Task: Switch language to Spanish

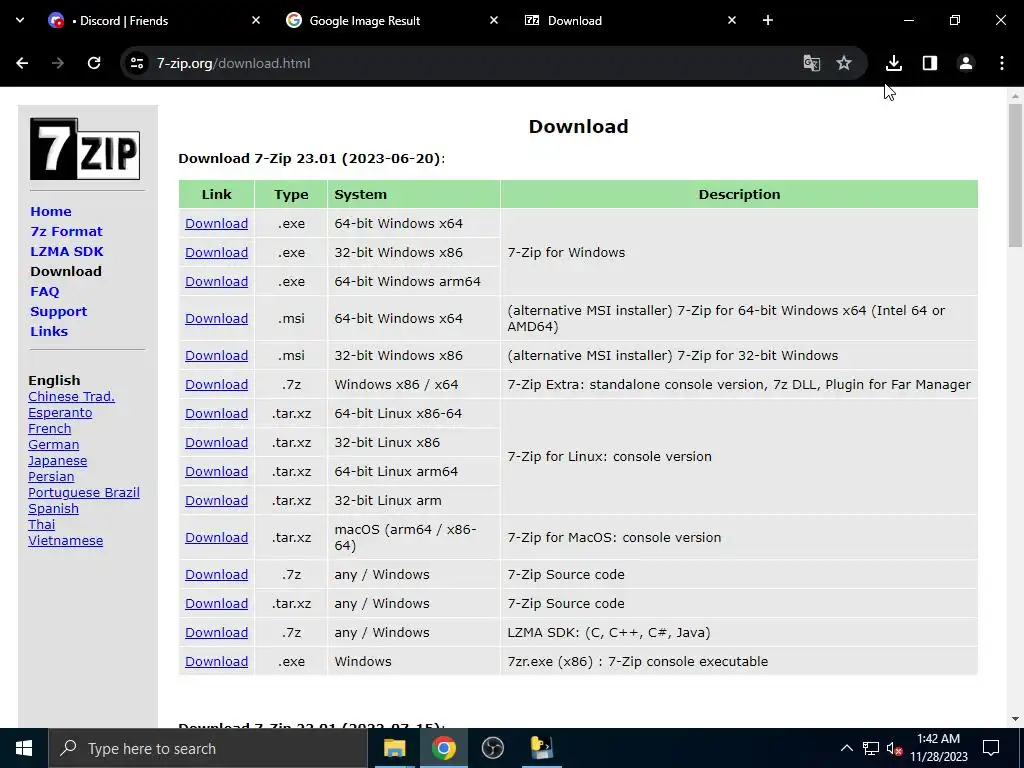Action: [x=54, y=509]
